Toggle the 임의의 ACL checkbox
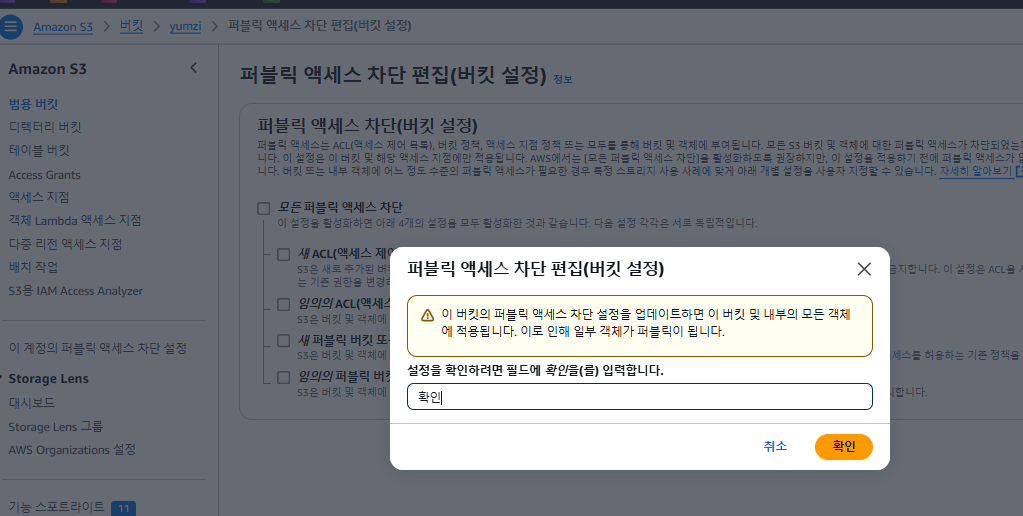 click(284, 304)
